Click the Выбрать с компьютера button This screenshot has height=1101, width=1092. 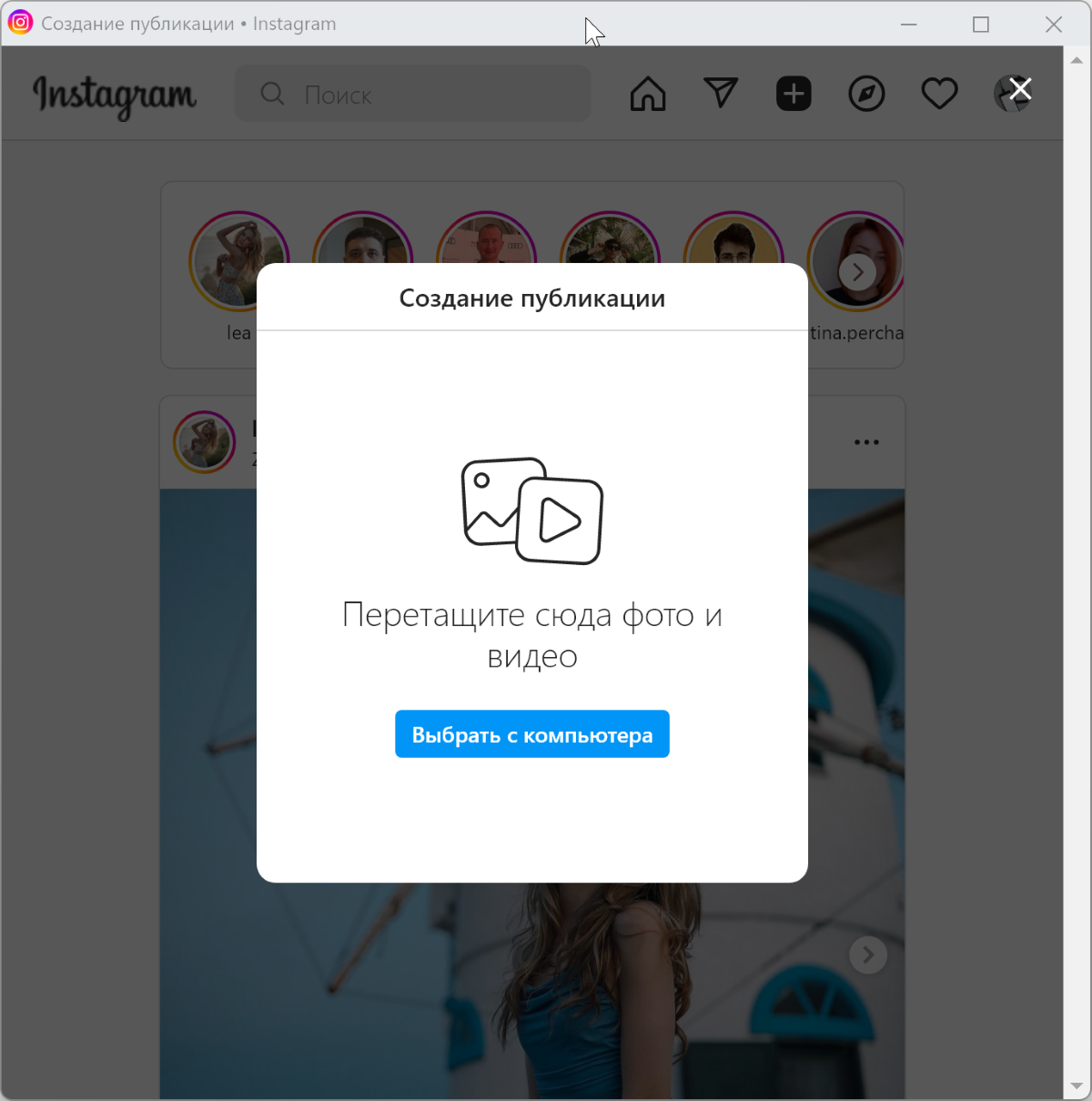pos(532,734)
